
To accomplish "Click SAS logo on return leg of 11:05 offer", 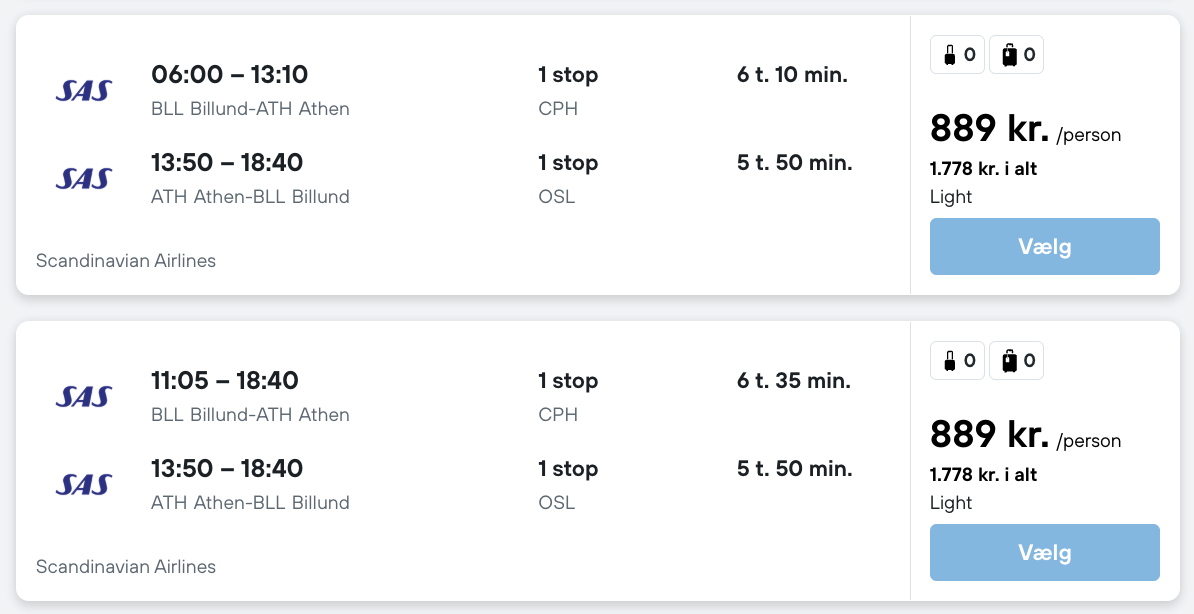I will pos(83,485).
